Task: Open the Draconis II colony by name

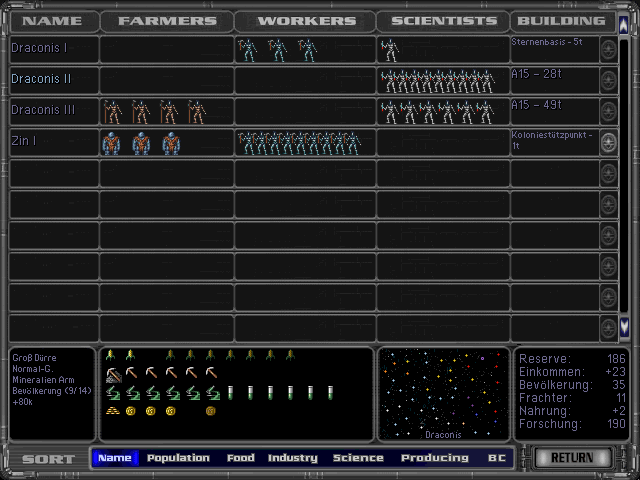Action: pyautogui.click(x=41, y=78)
